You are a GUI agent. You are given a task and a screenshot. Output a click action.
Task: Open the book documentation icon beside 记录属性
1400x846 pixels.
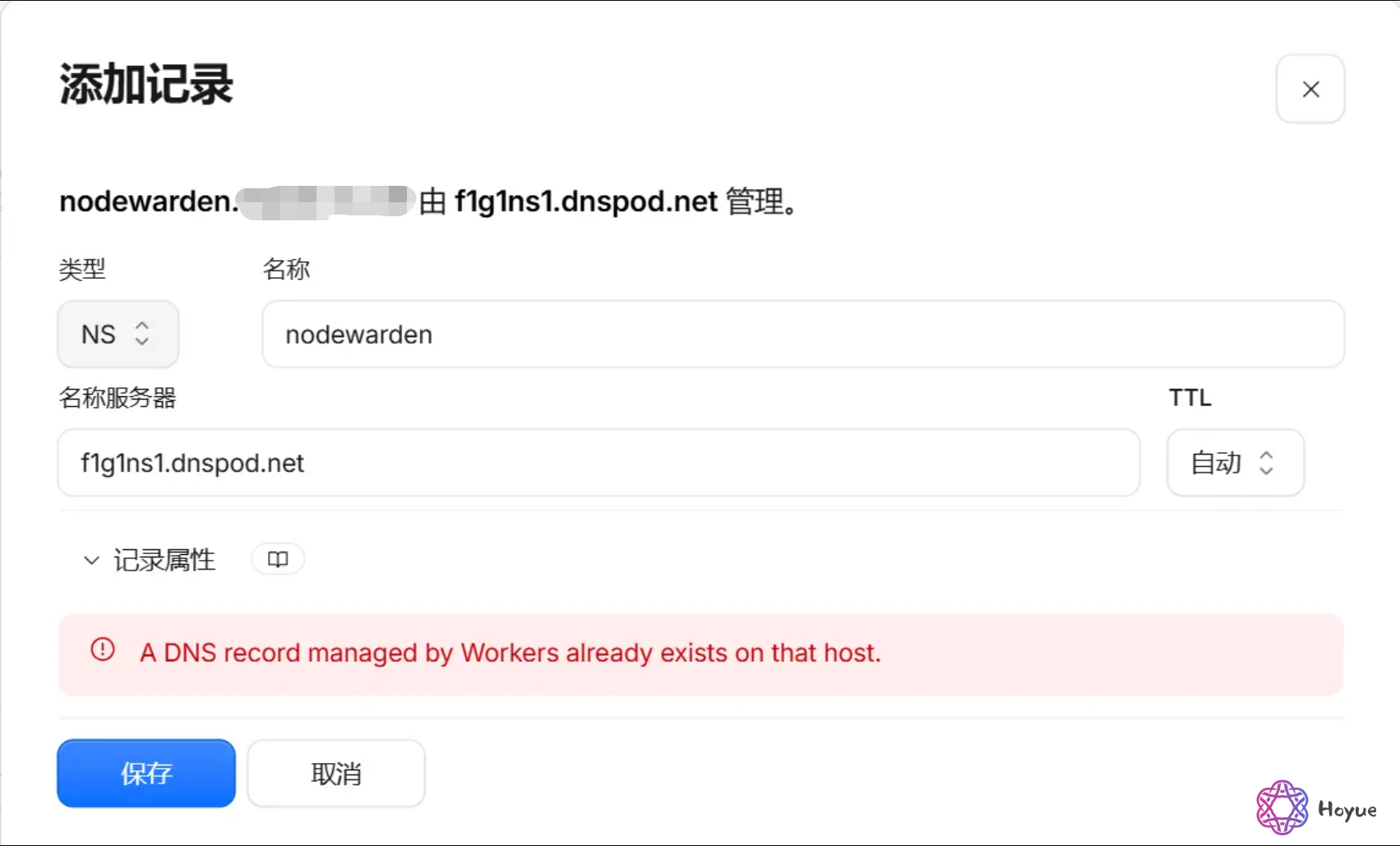click(x=278, y=559)
